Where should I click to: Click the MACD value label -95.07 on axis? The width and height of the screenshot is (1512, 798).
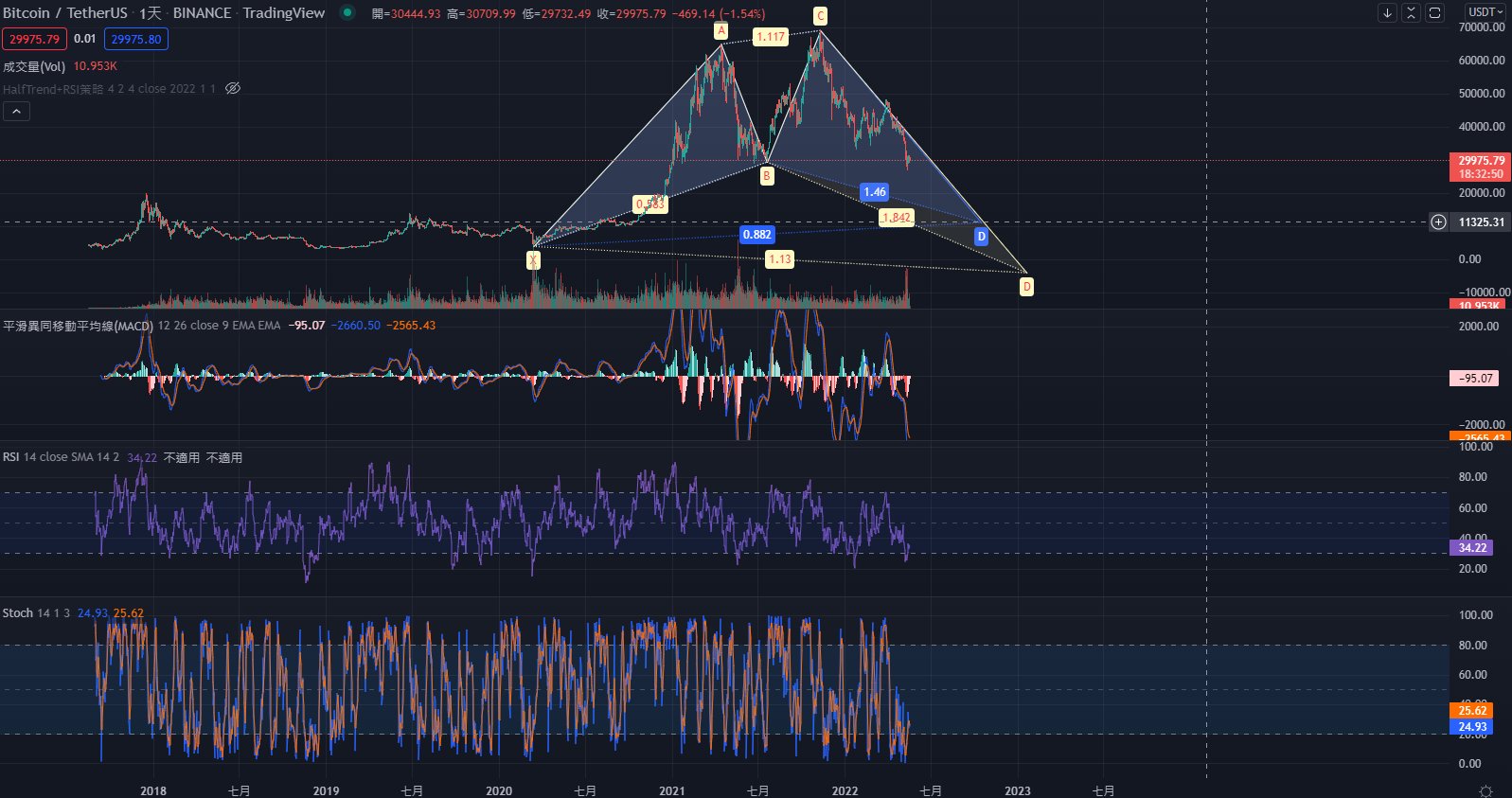[1475, 379]
